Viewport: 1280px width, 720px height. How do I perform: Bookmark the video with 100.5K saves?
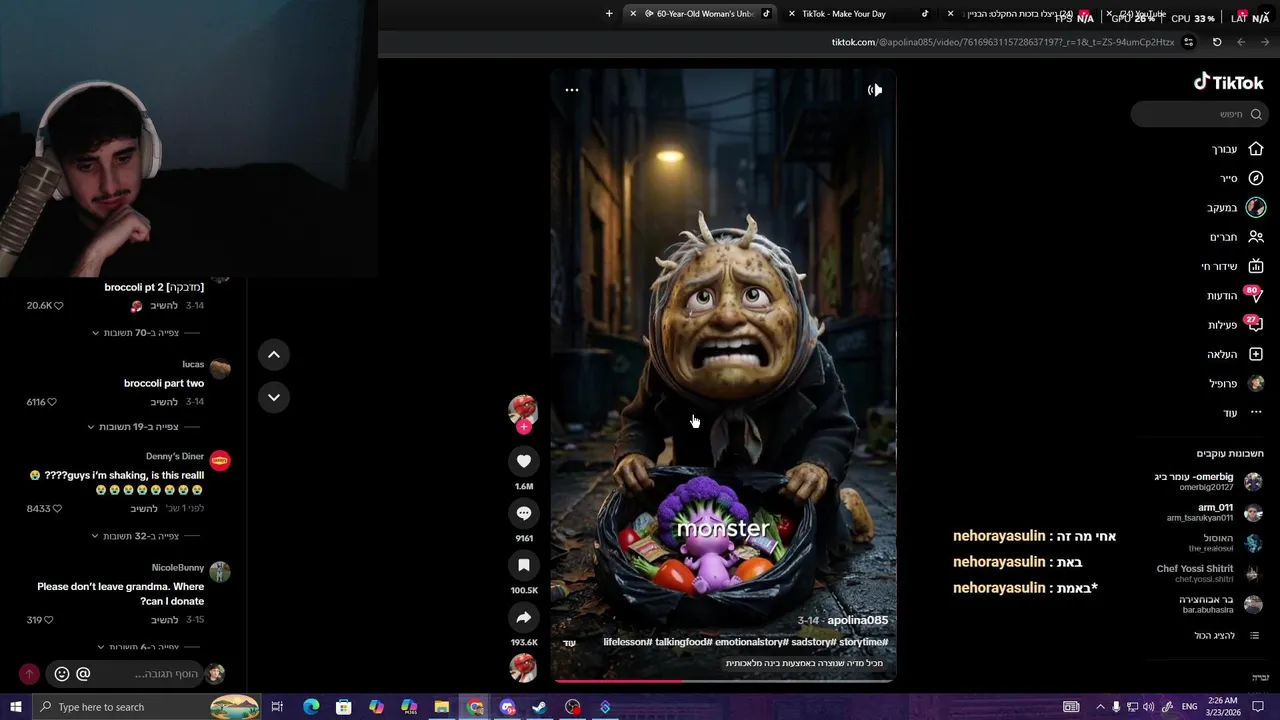point(523,565)
